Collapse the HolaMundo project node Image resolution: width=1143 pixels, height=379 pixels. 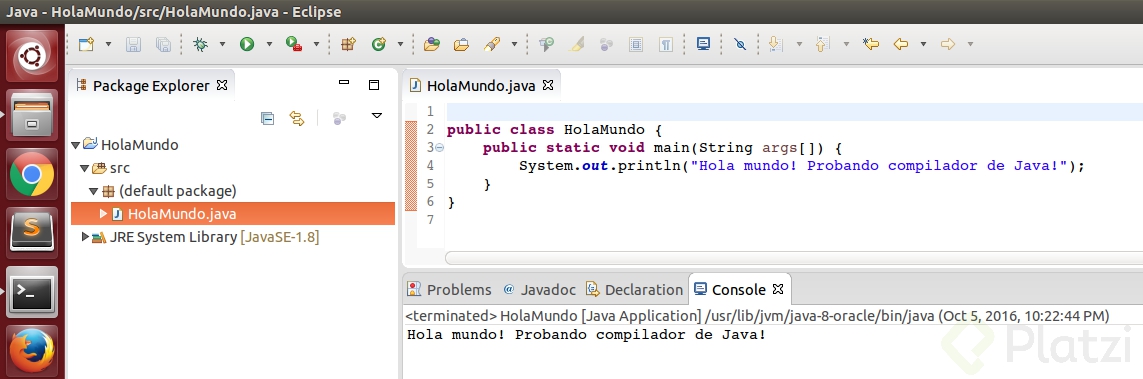coord(75,145)
